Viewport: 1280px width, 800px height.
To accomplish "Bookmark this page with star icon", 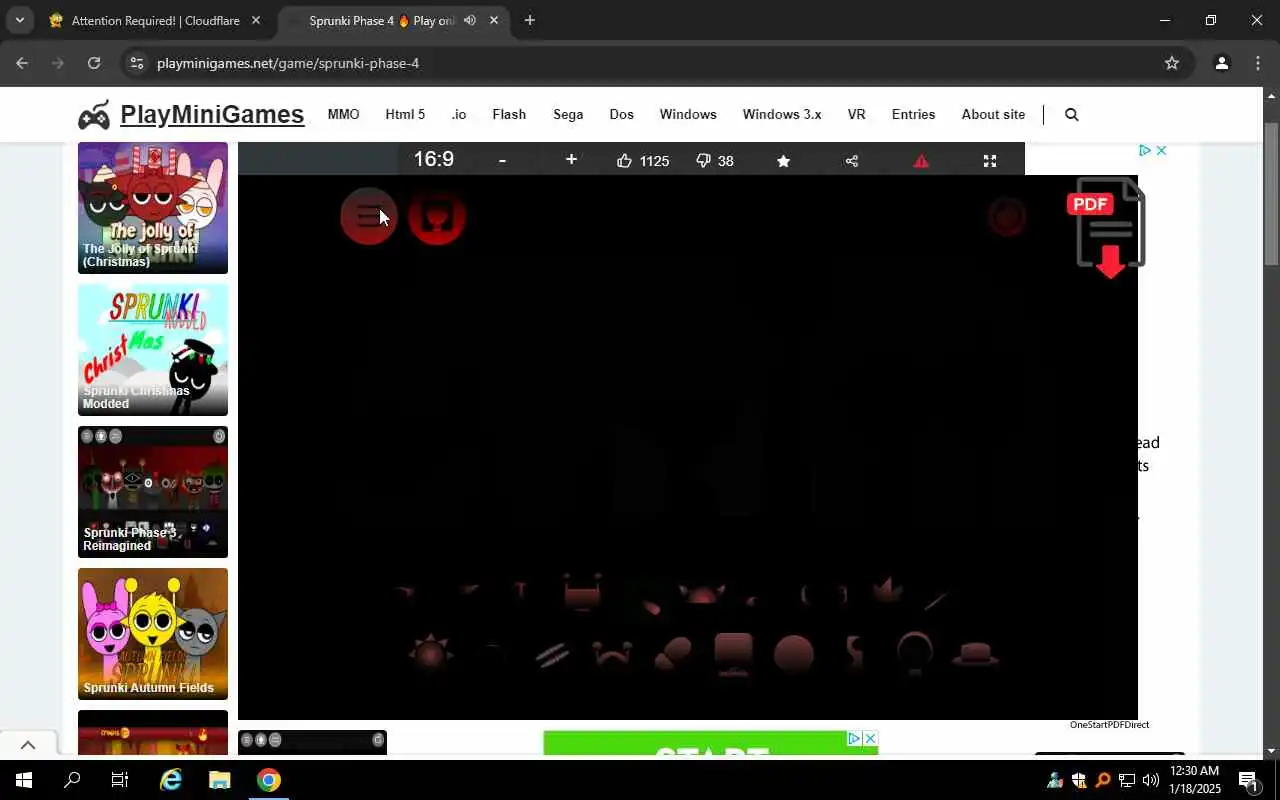I will pyautogui.click(x=1172, y=63).
